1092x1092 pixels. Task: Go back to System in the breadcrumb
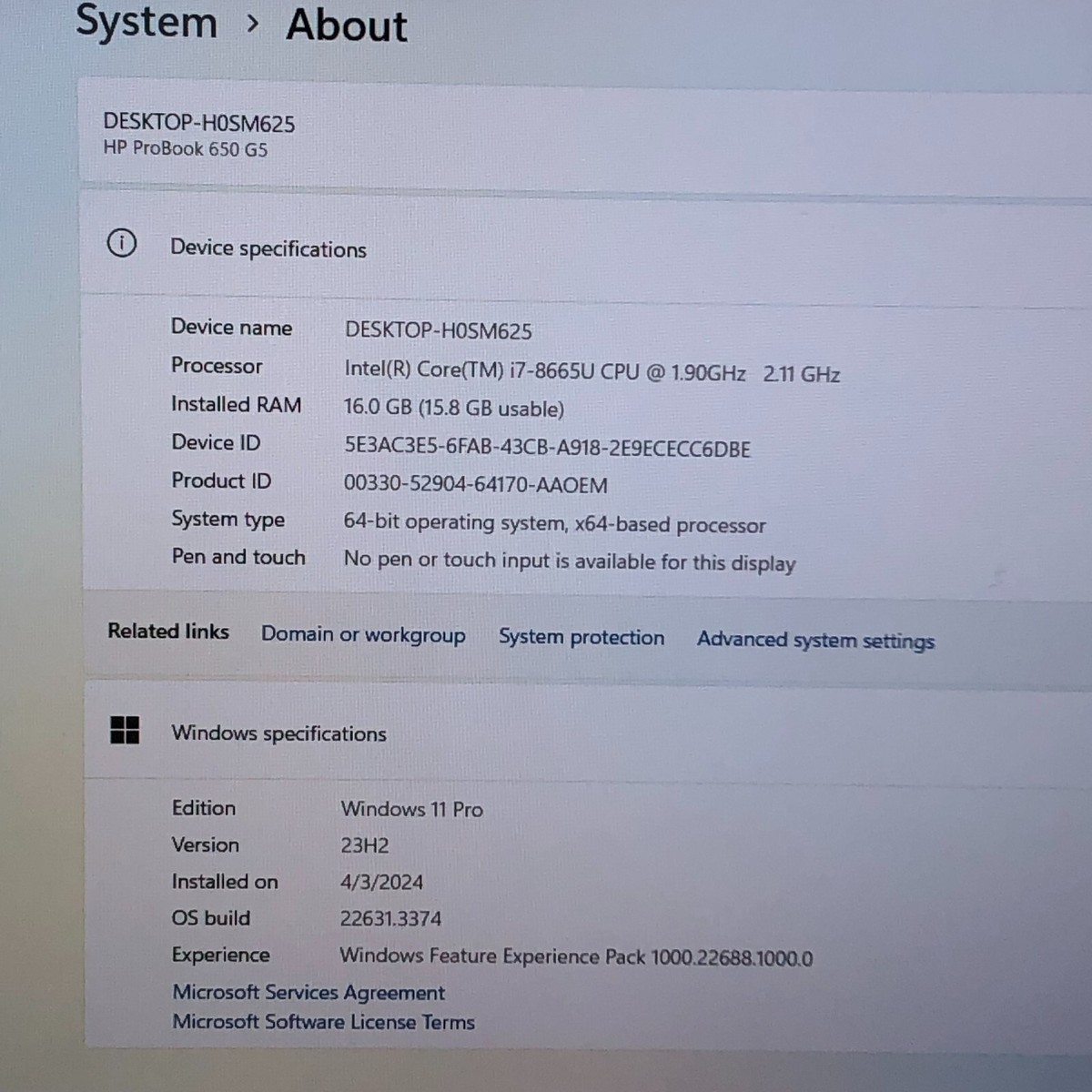[147, 20]
